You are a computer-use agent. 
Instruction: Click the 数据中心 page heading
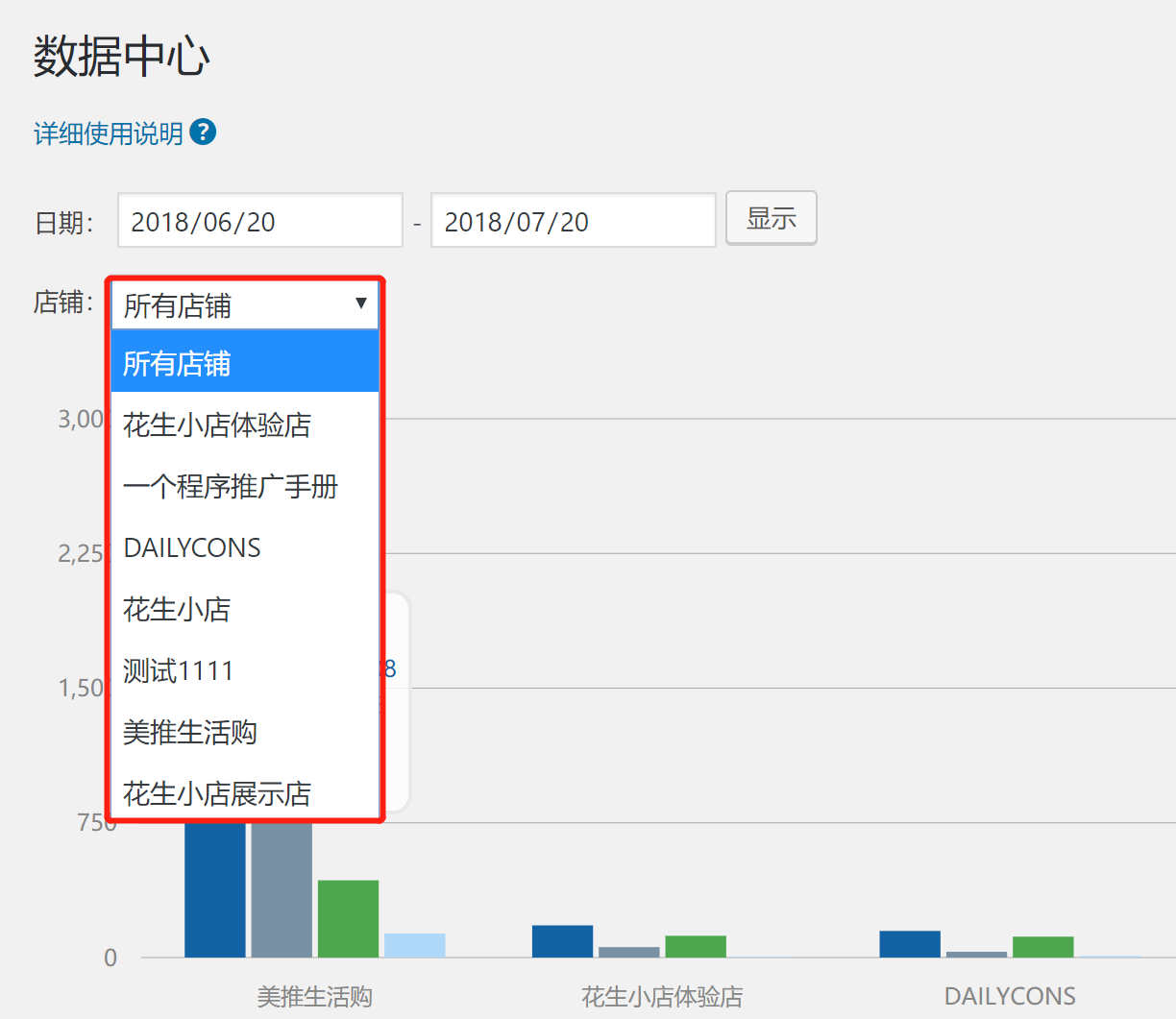[x=122, y=56]
